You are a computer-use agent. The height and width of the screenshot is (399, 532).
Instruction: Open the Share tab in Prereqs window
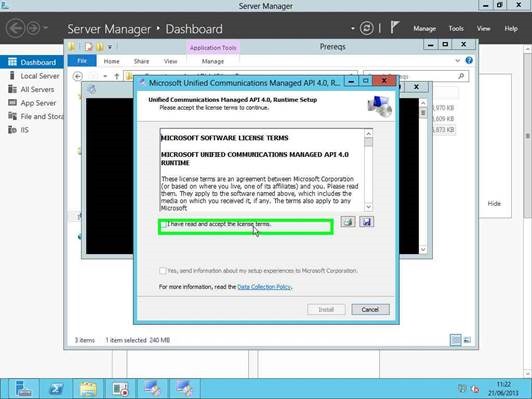tap(141, 61)
